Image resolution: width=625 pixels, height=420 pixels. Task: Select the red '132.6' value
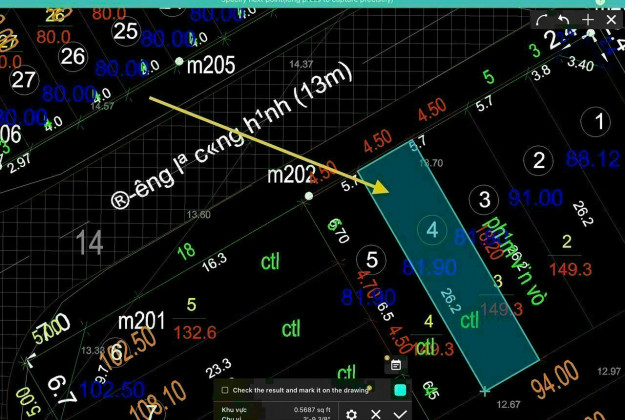pos(195,332)
